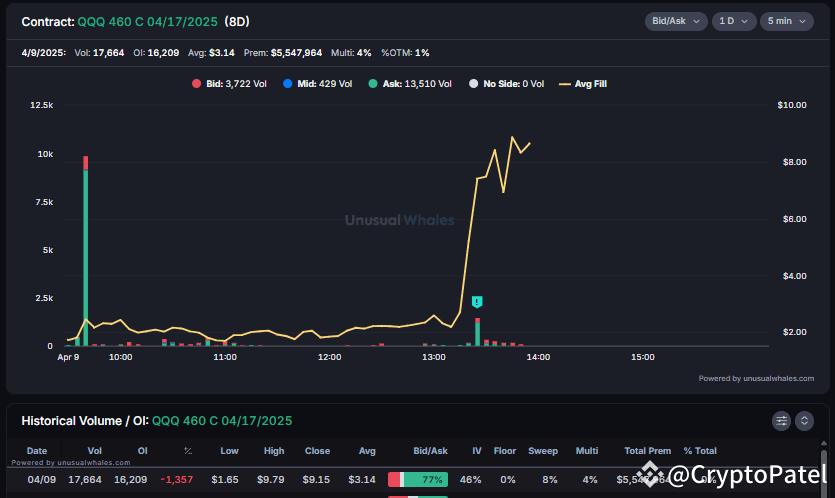
Task: Click the teal alert marker on chart
Action: (x=477, y=302)
